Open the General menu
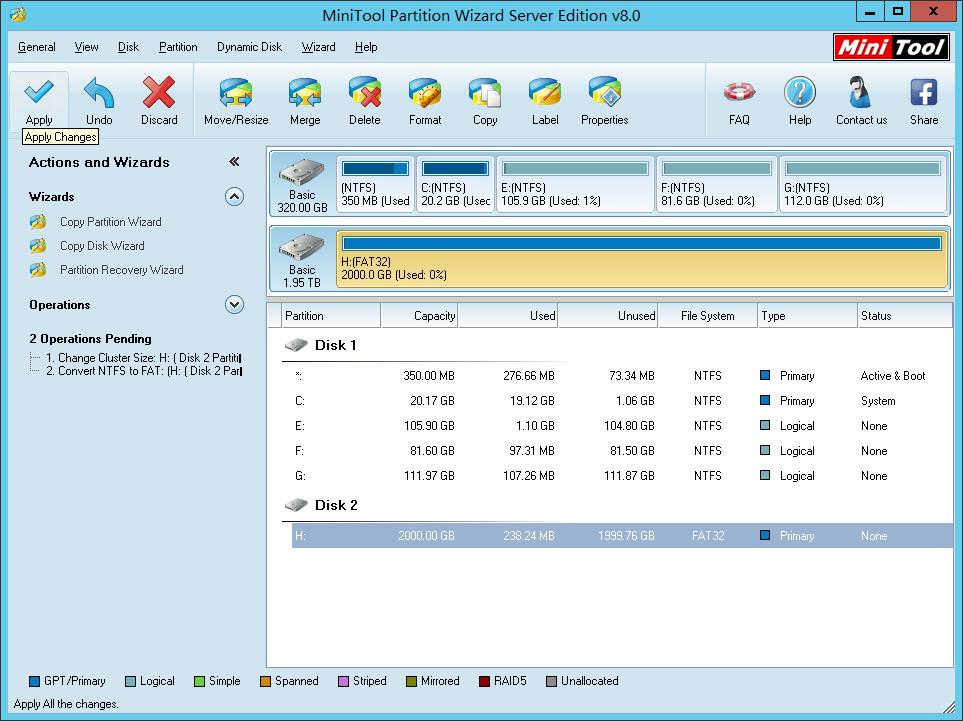 point(37,47)
